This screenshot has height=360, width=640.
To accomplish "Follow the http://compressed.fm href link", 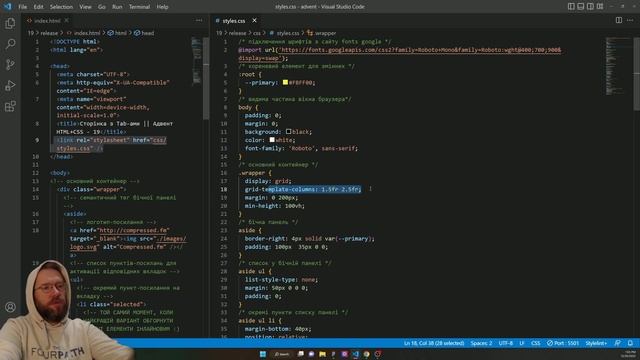I will (x=134, y=230).
